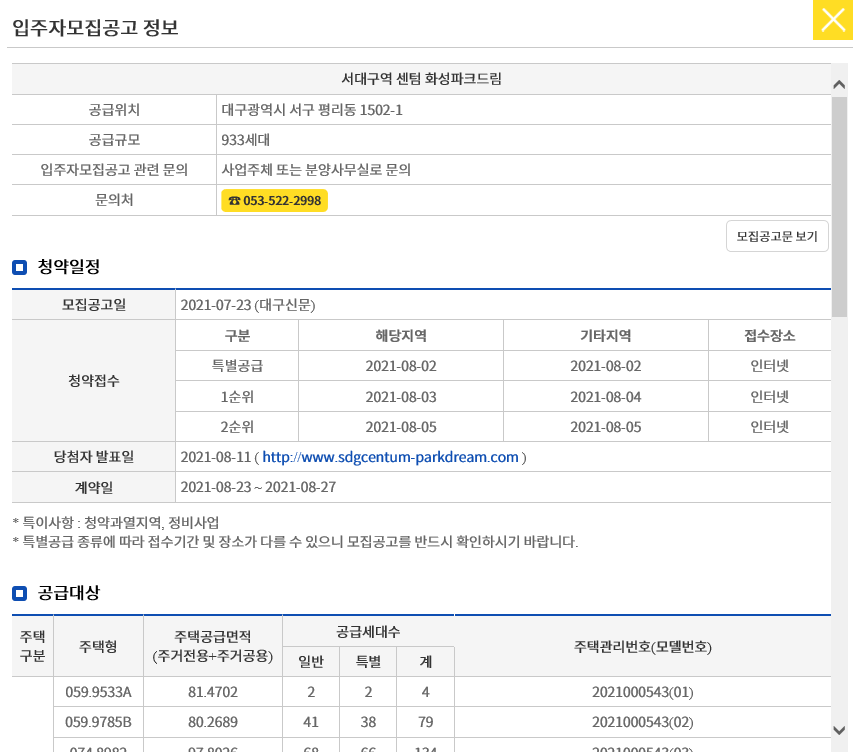Screen dimensions: 868x752
Task: Click housing type 059.9533A
Action: pyautogui.click(x=99, y=692)
